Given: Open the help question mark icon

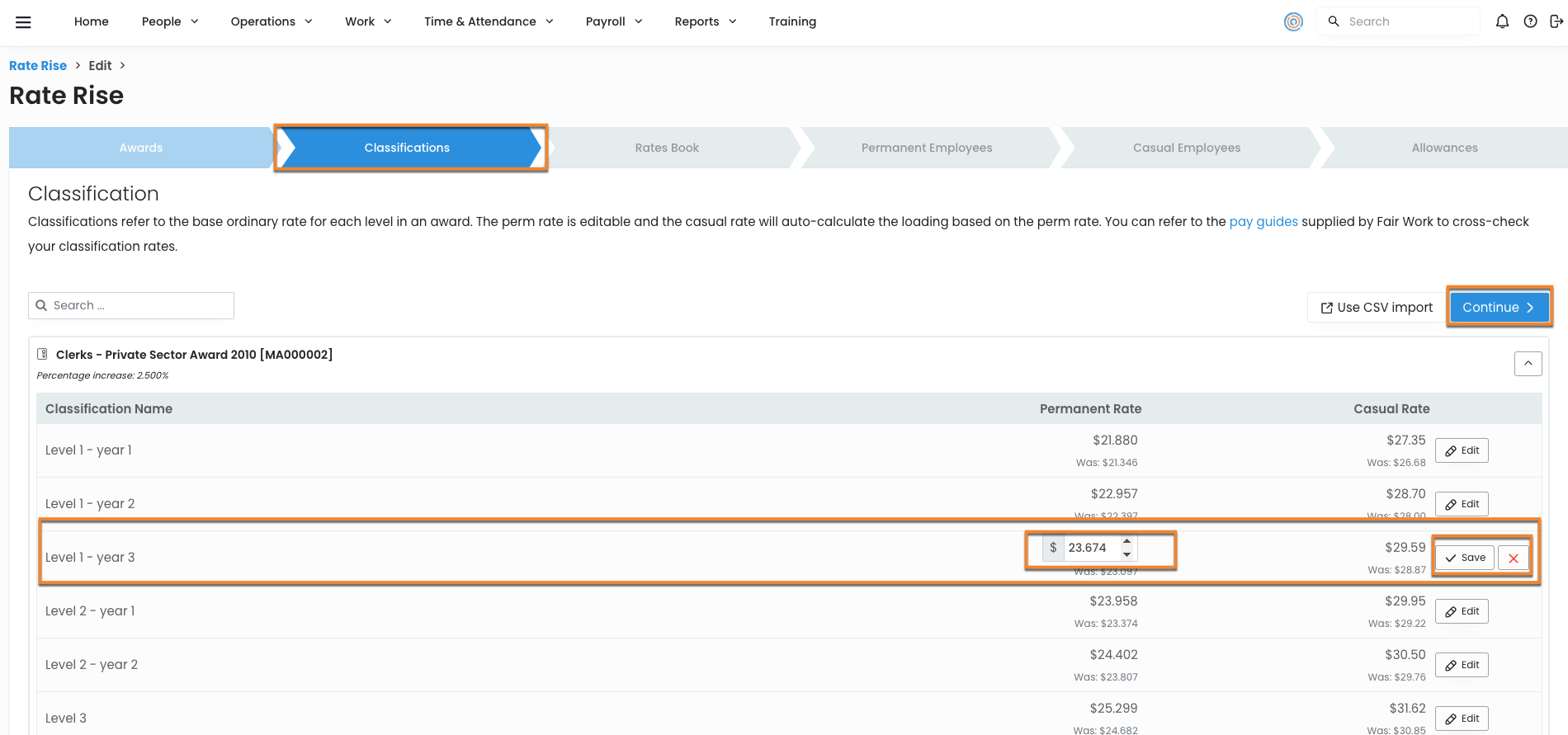Looking at the screenshot, I should coord(1530,21).
